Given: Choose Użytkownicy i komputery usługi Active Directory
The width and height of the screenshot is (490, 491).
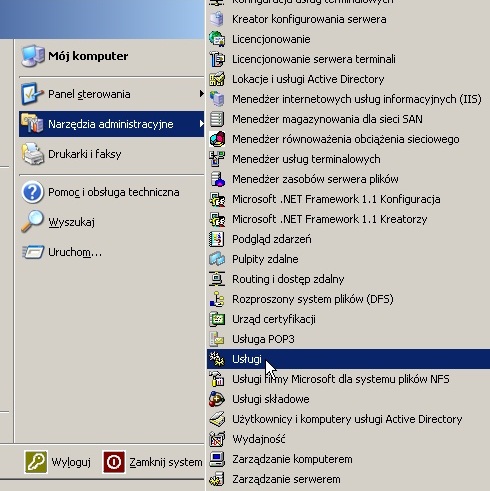Looking at the screenshot, I should 348,419.
